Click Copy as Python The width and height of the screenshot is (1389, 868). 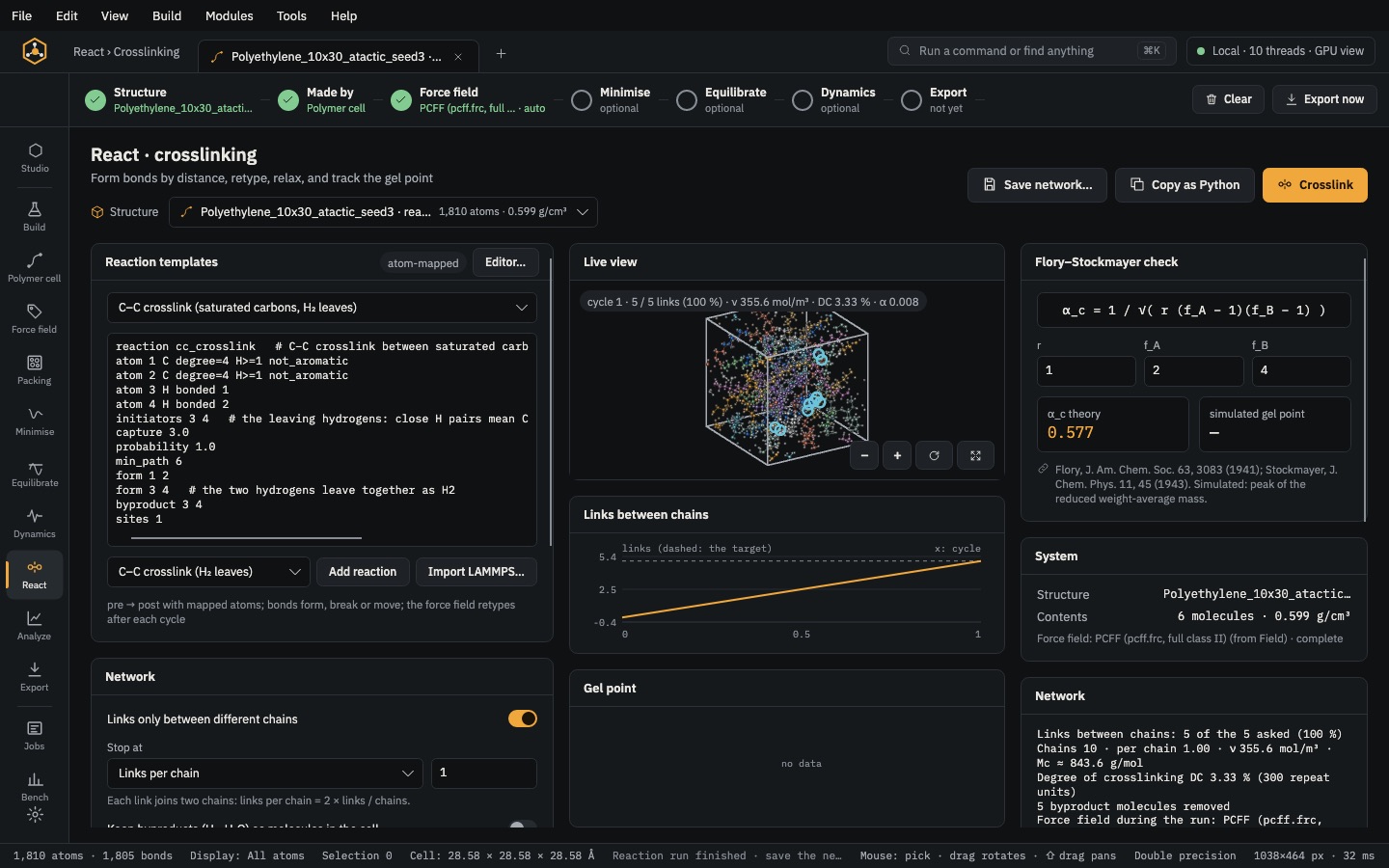(x=1185, y=185)
